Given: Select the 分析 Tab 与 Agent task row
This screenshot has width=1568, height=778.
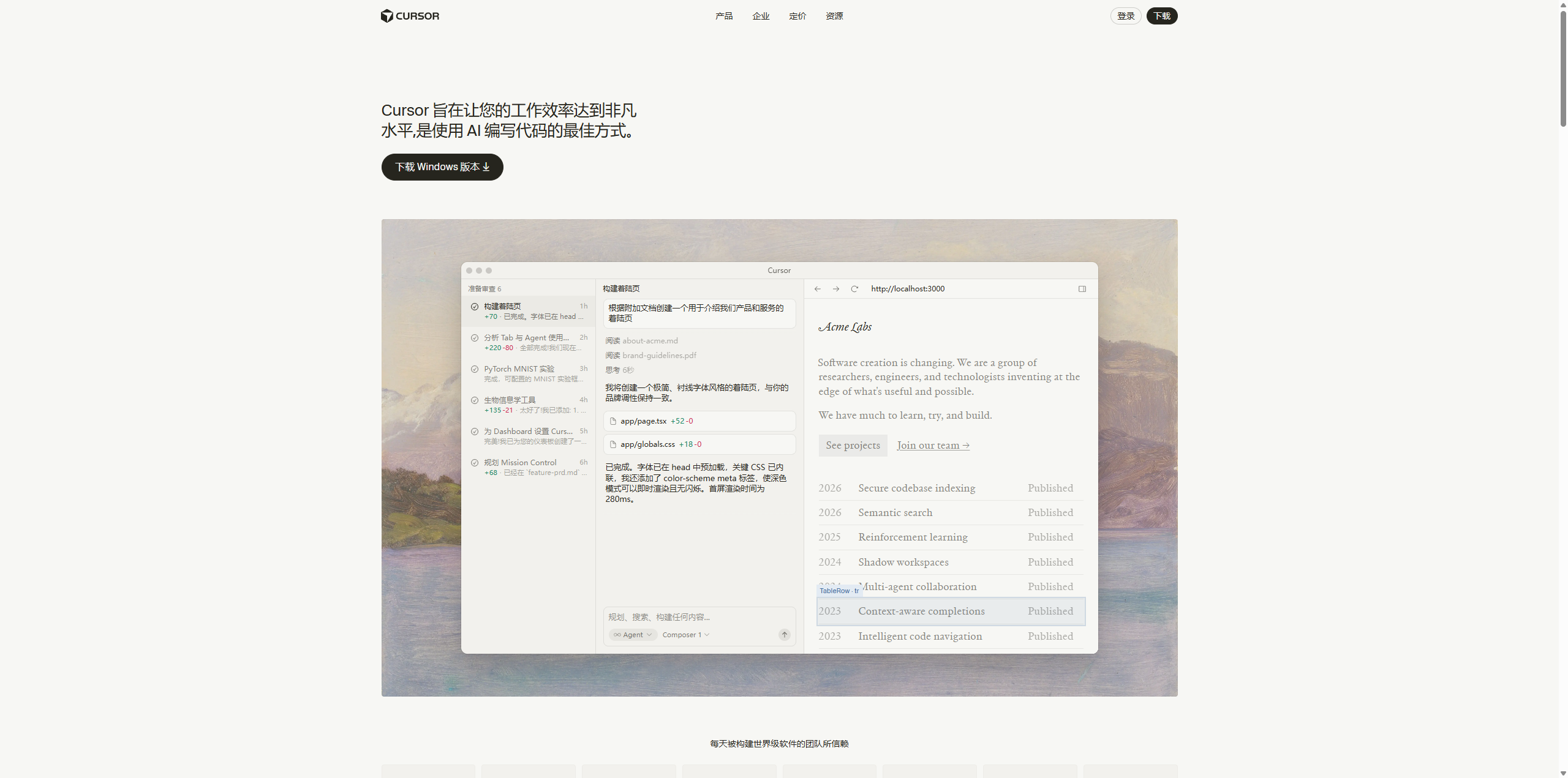Looking at the screenshot, I should [x=529, y=342].
